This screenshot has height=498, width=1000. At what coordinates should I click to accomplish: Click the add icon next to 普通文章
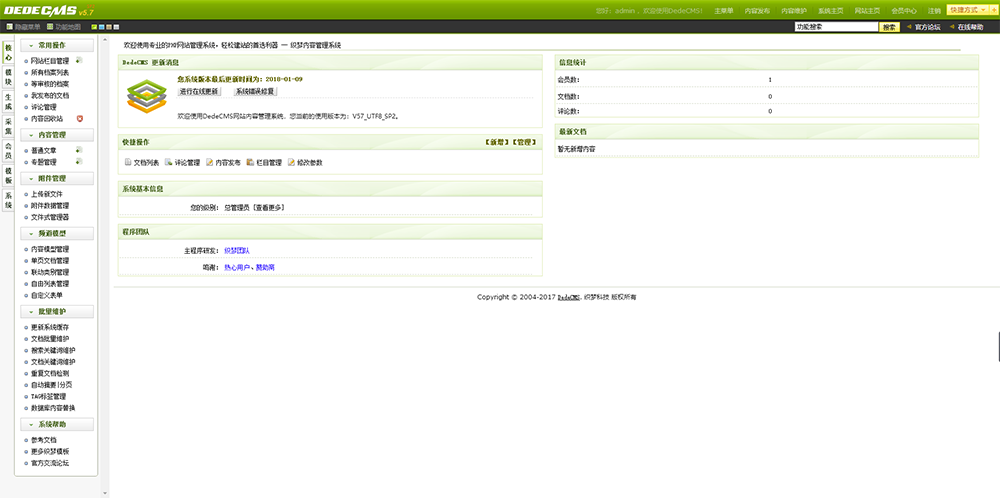click(x=79, y=150)
